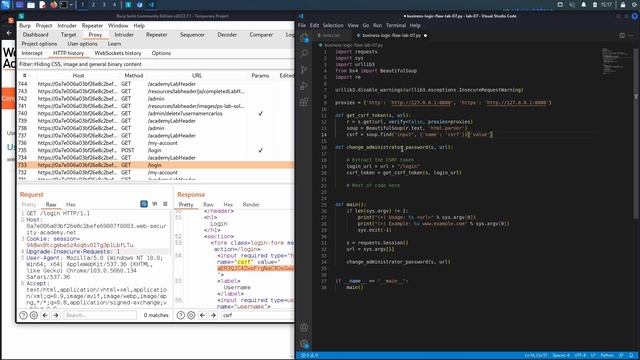Click the HTTP history filter bar

(156, 64)
